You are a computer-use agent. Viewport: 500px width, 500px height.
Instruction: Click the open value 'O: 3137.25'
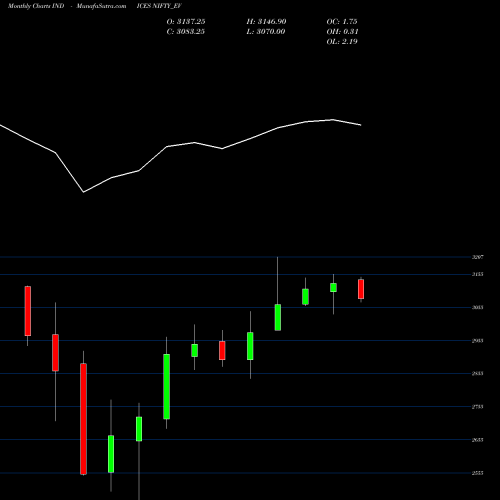click(186, 22)
